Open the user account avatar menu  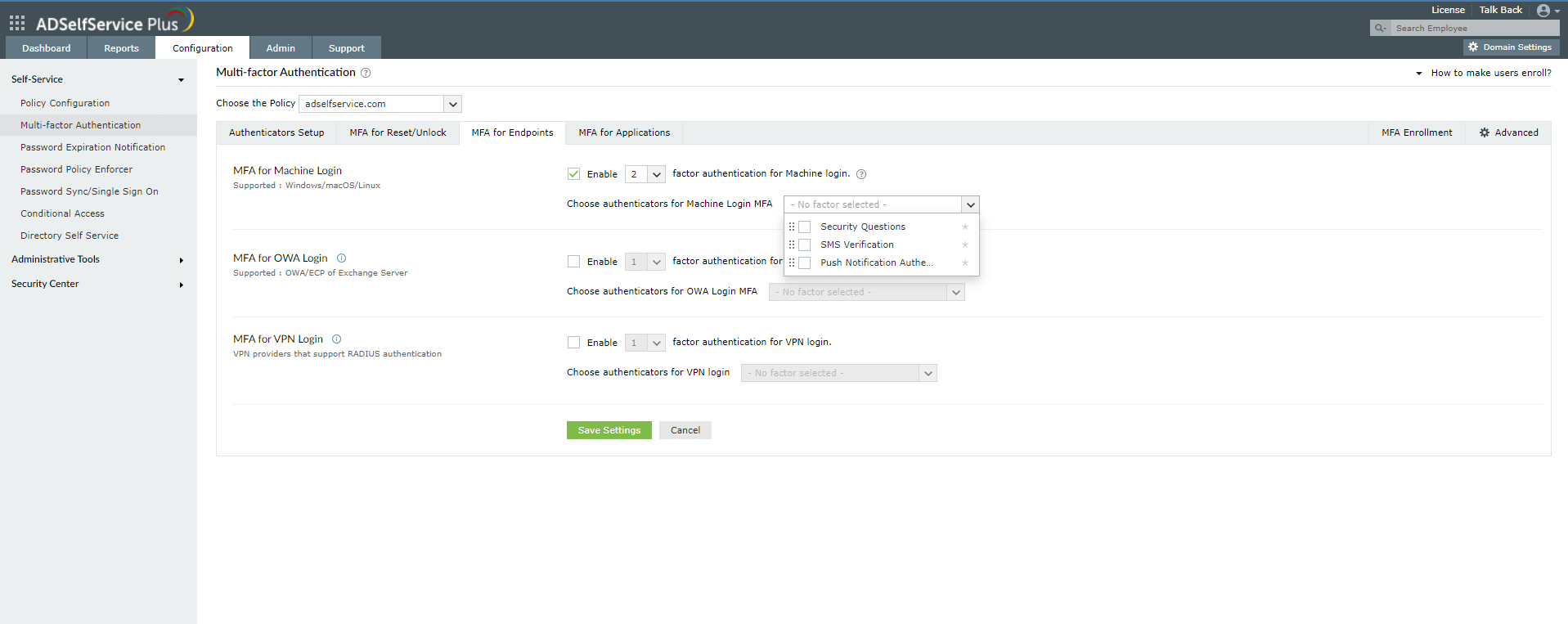1548,11
